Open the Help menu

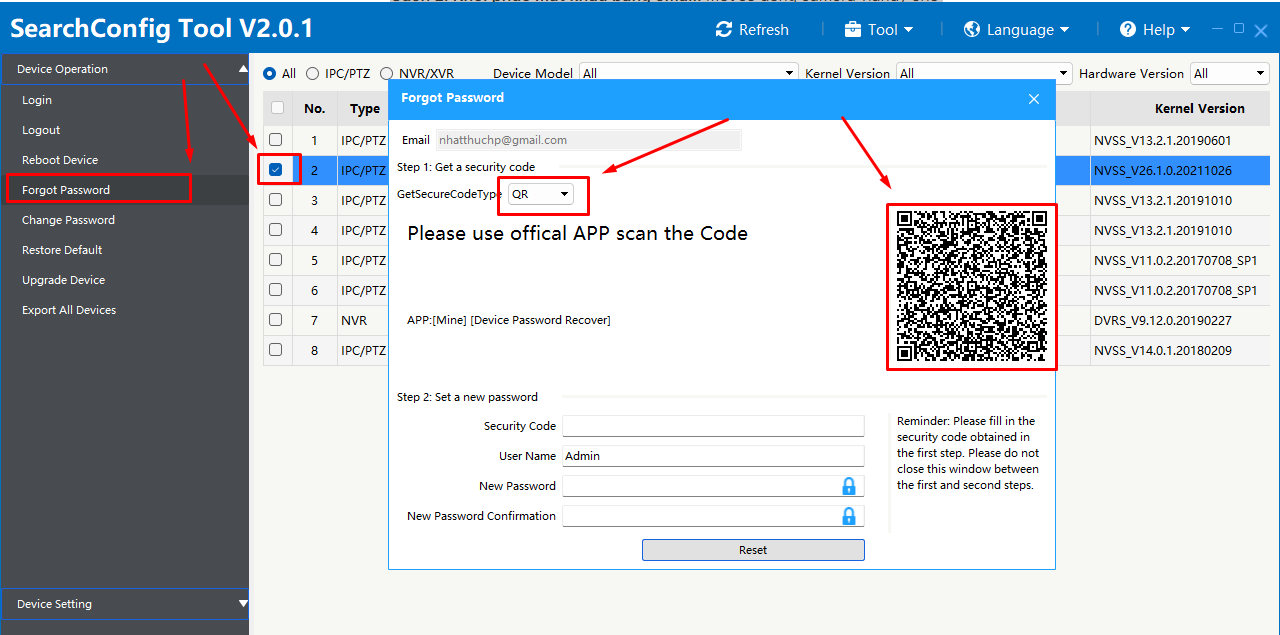(x=1155, y=30)
